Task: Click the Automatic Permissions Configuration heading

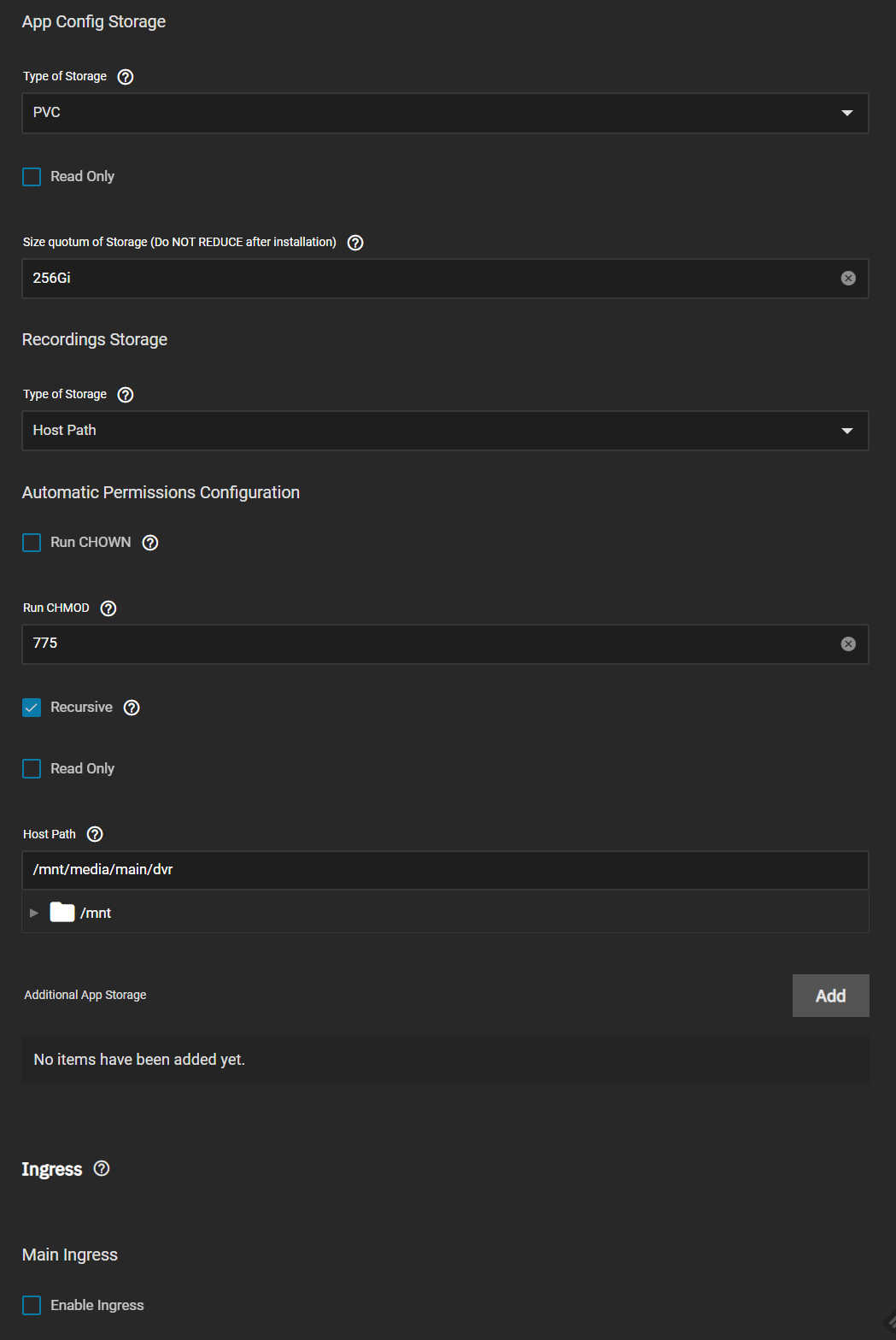Action: click(x=161, y=492)
